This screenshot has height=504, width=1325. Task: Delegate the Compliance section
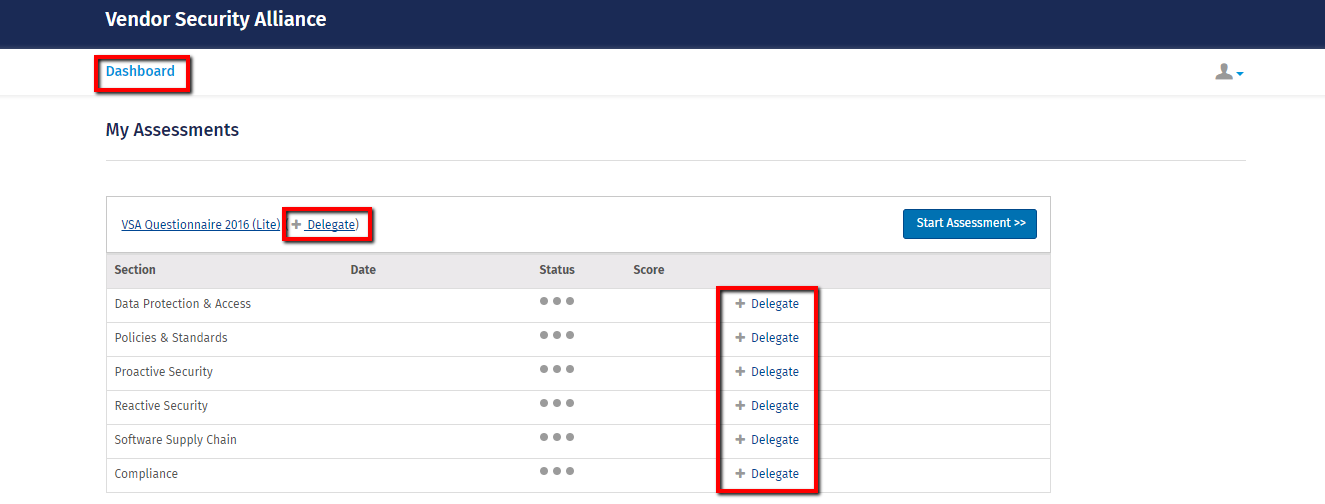click(767, 474)
